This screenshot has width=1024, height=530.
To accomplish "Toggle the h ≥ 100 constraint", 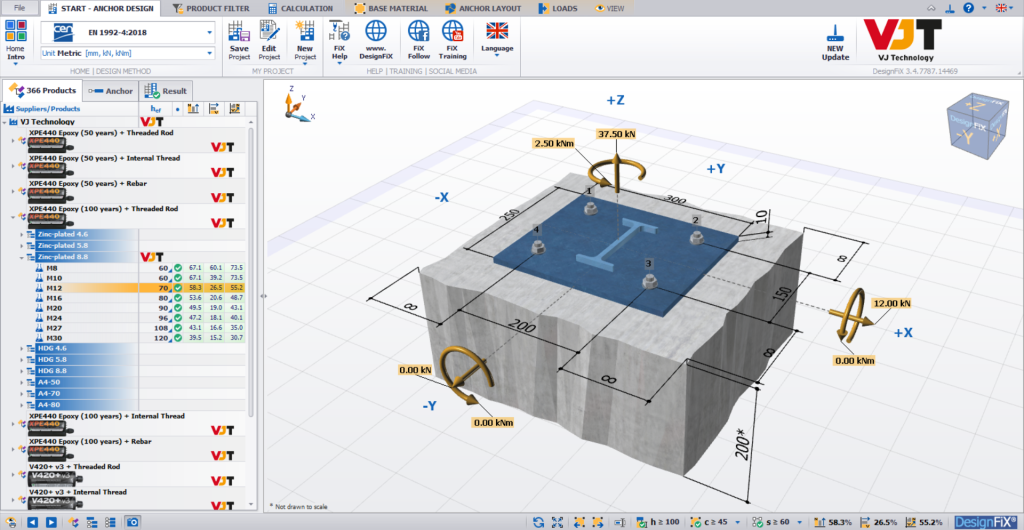I will (659, 522).
